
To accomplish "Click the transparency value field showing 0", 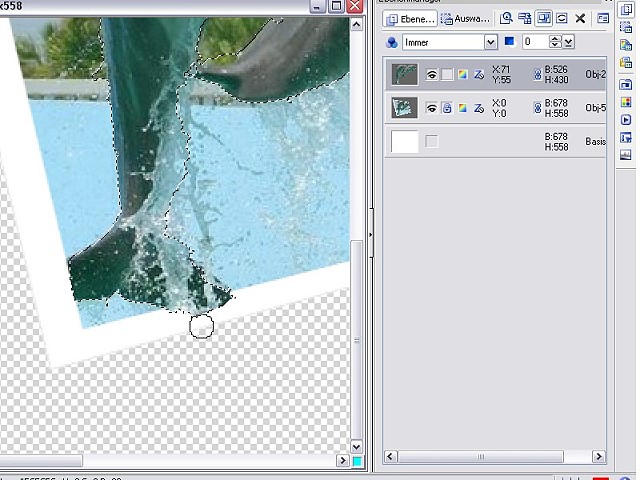I will pos(536,42).
